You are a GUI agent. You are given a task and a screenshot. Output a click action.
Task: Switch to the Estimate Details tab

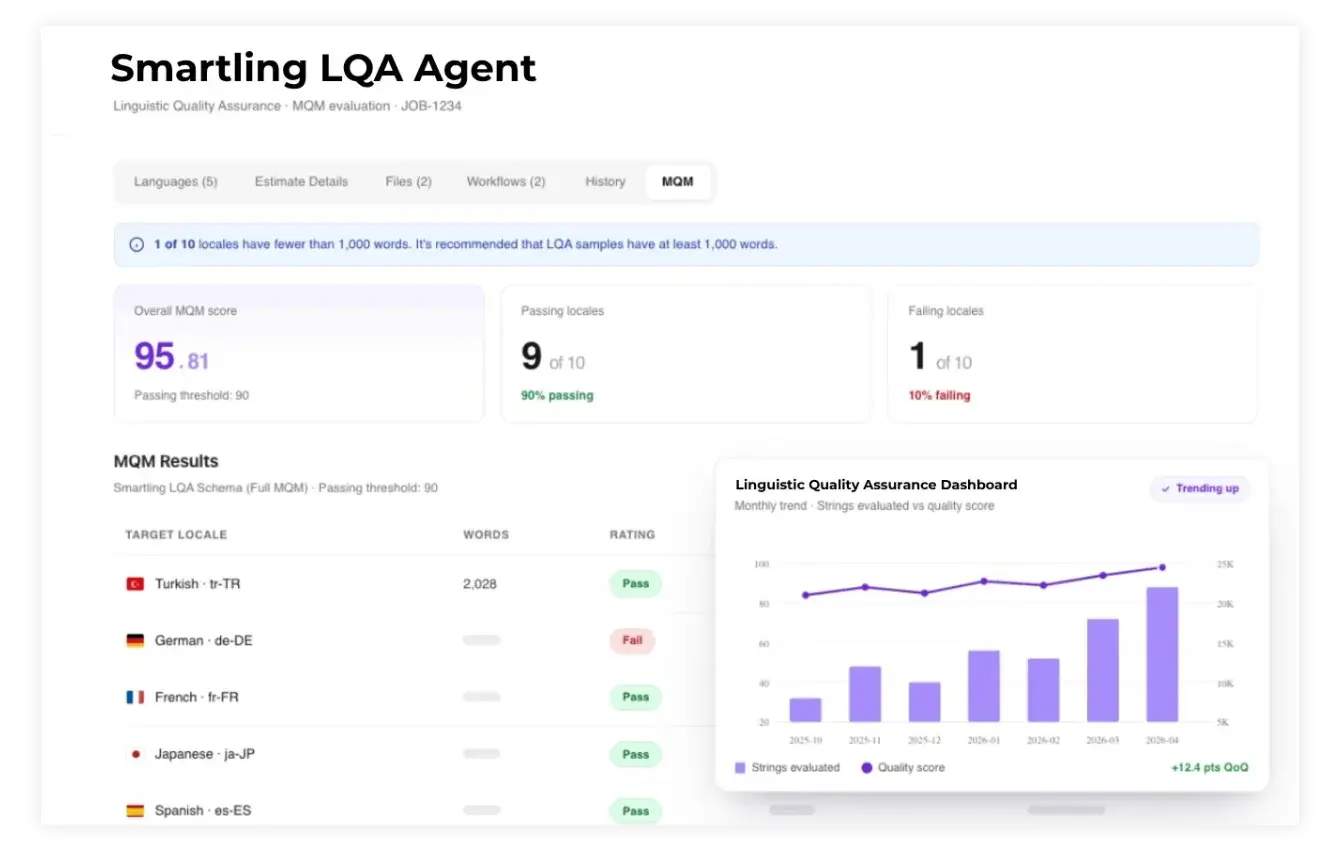[x=301, y=182]
